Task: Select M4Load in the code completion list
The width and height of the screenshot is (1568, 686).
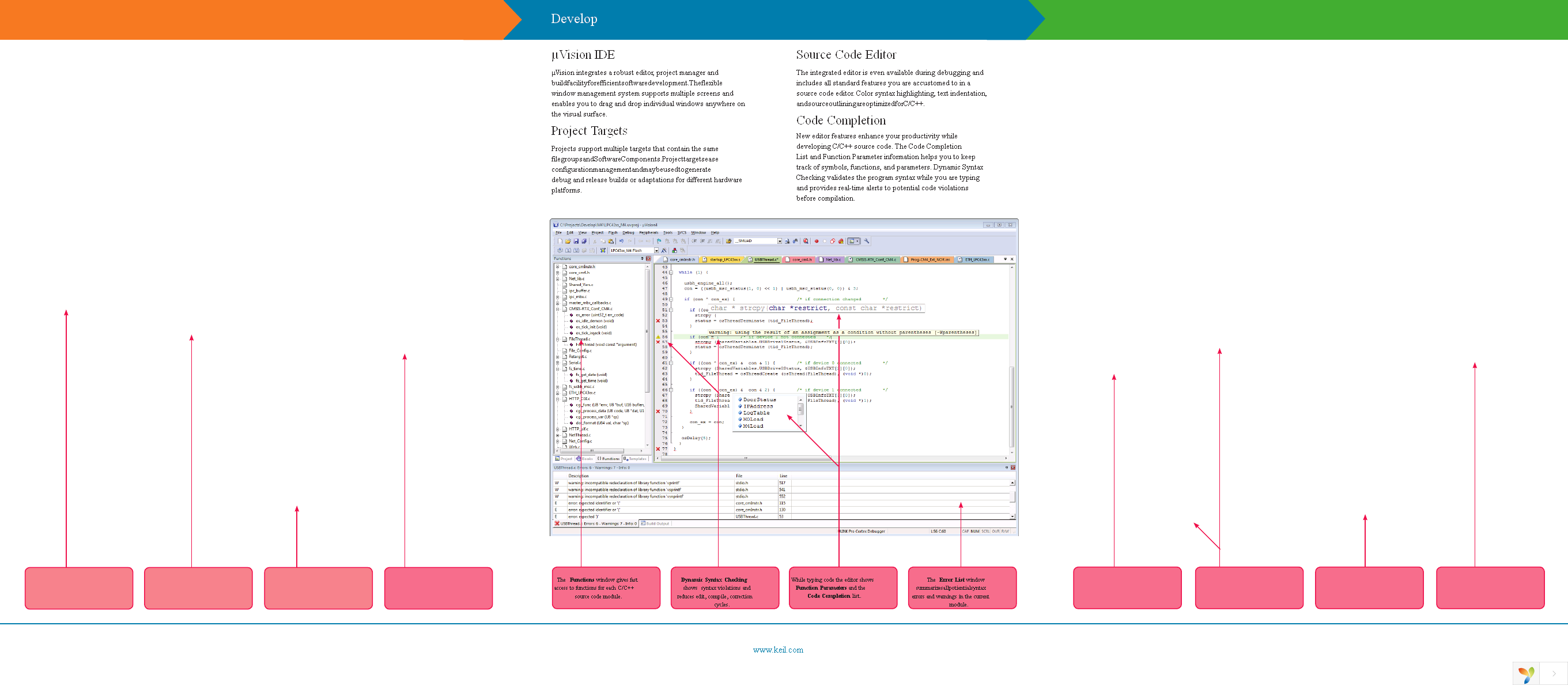Action: [751, 426]
